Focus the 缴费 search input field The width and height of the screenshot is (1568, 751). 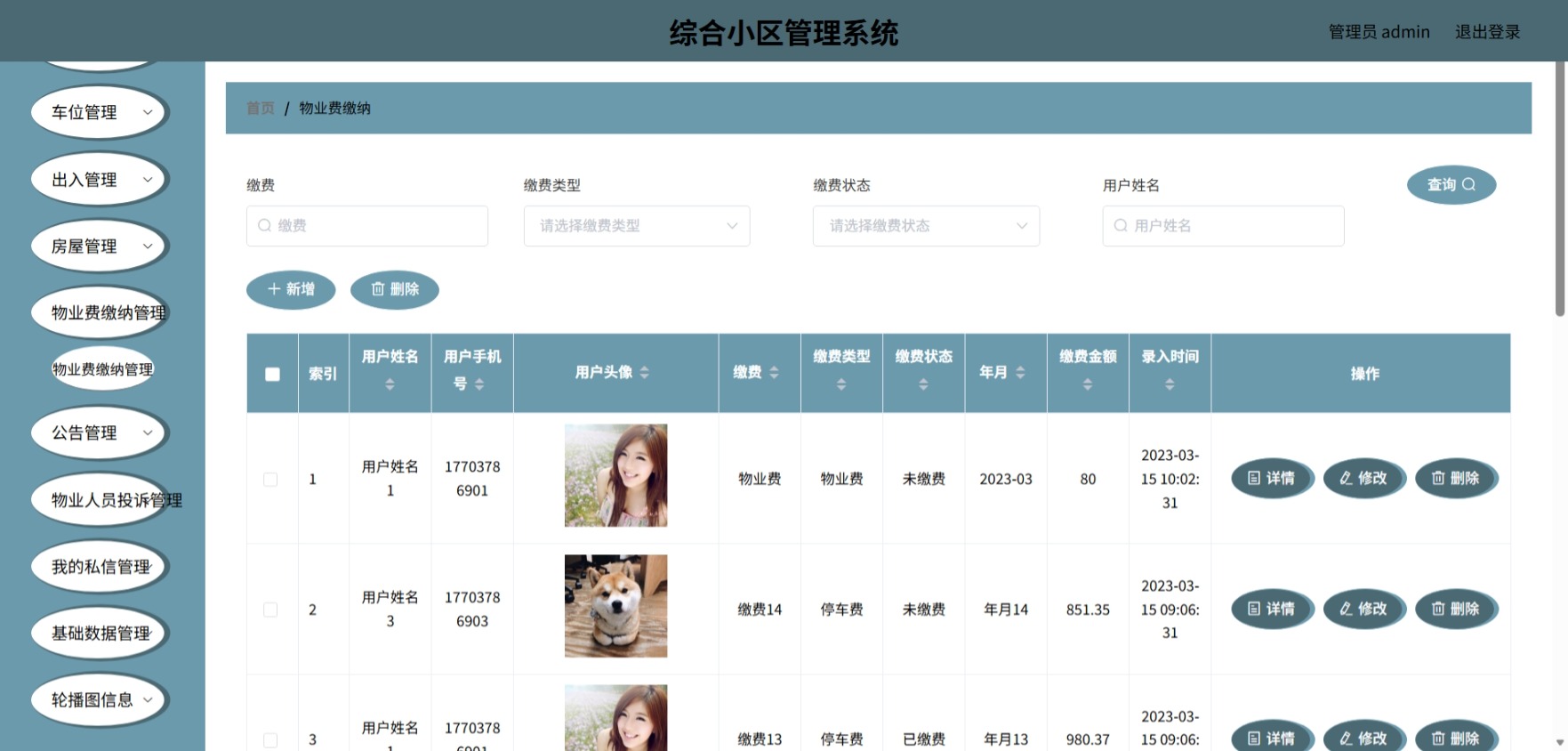[367, 226]
